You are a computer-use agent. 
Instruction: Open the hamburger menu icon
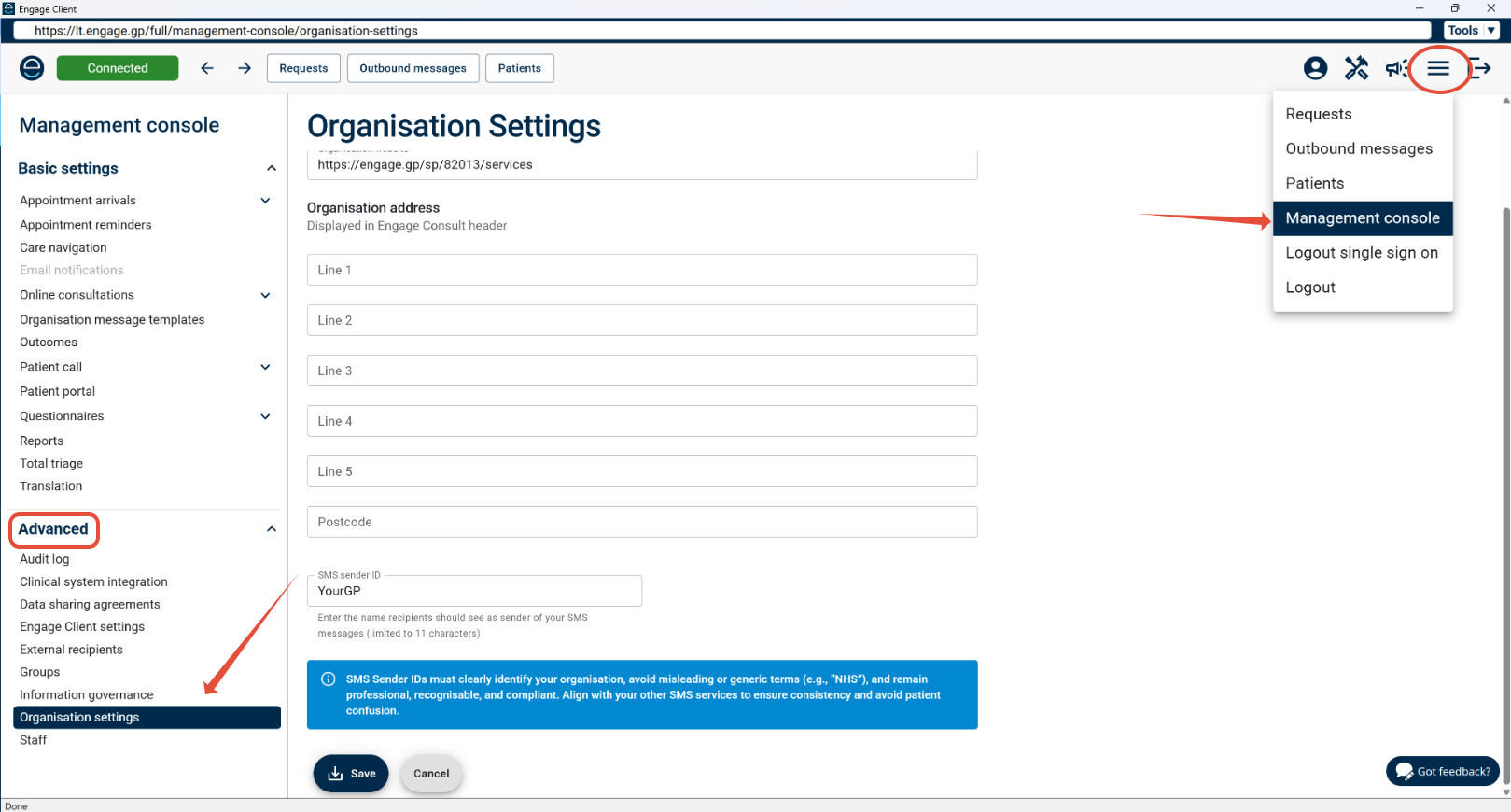pyautogui.click(x=1438, y=68)
